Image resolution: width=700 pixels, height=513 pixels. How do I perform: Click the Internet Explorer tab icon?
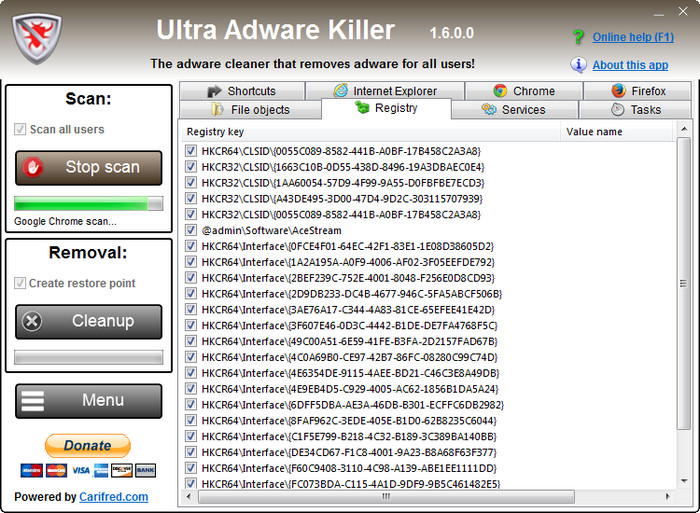pos(341,91)
